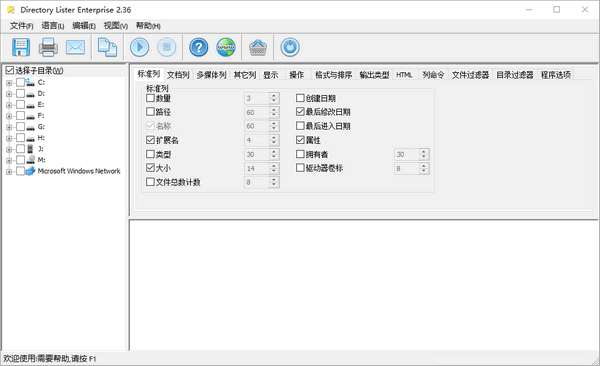
Task: Uncheck the 最后修改日期 checkbox
Action: click(300, 112)
